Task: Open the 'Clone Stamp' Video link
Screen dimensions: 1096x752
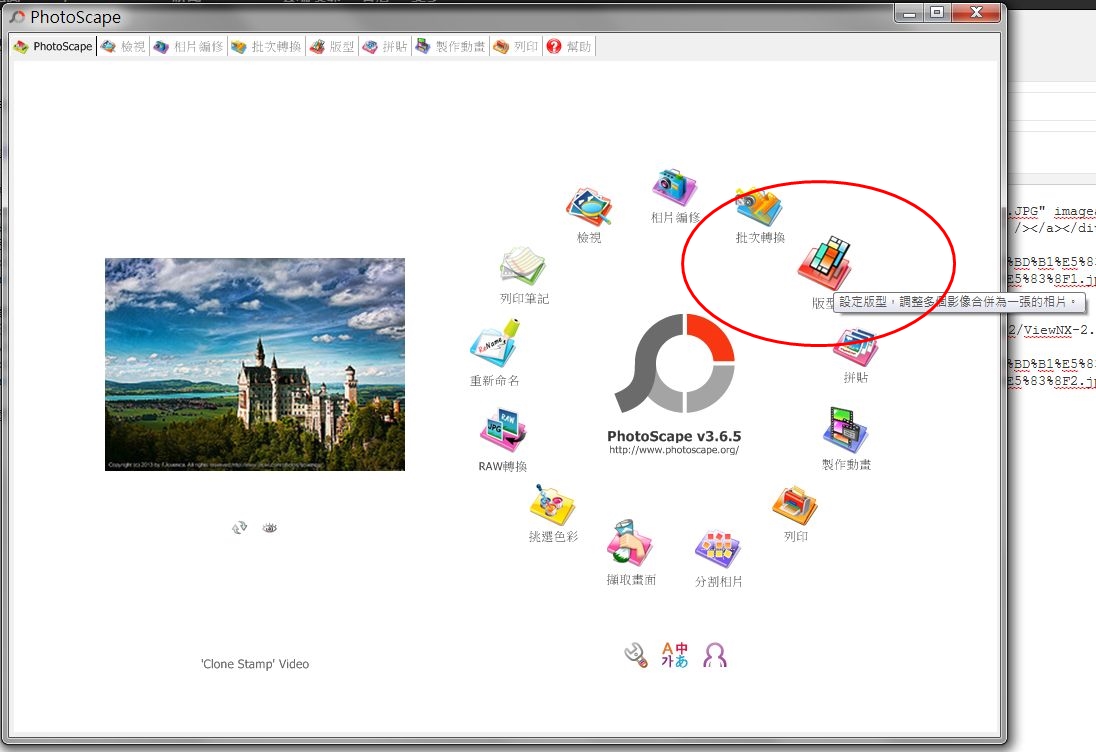Action: [255, 664]
